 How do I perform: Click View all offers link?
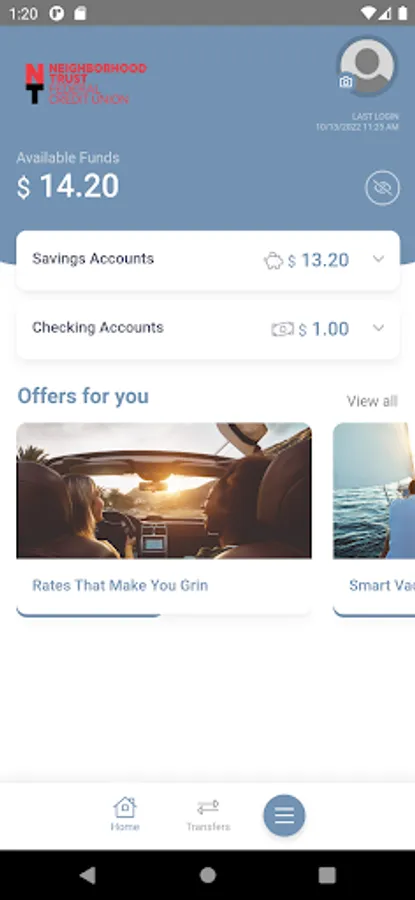click(x=372, y=401)
